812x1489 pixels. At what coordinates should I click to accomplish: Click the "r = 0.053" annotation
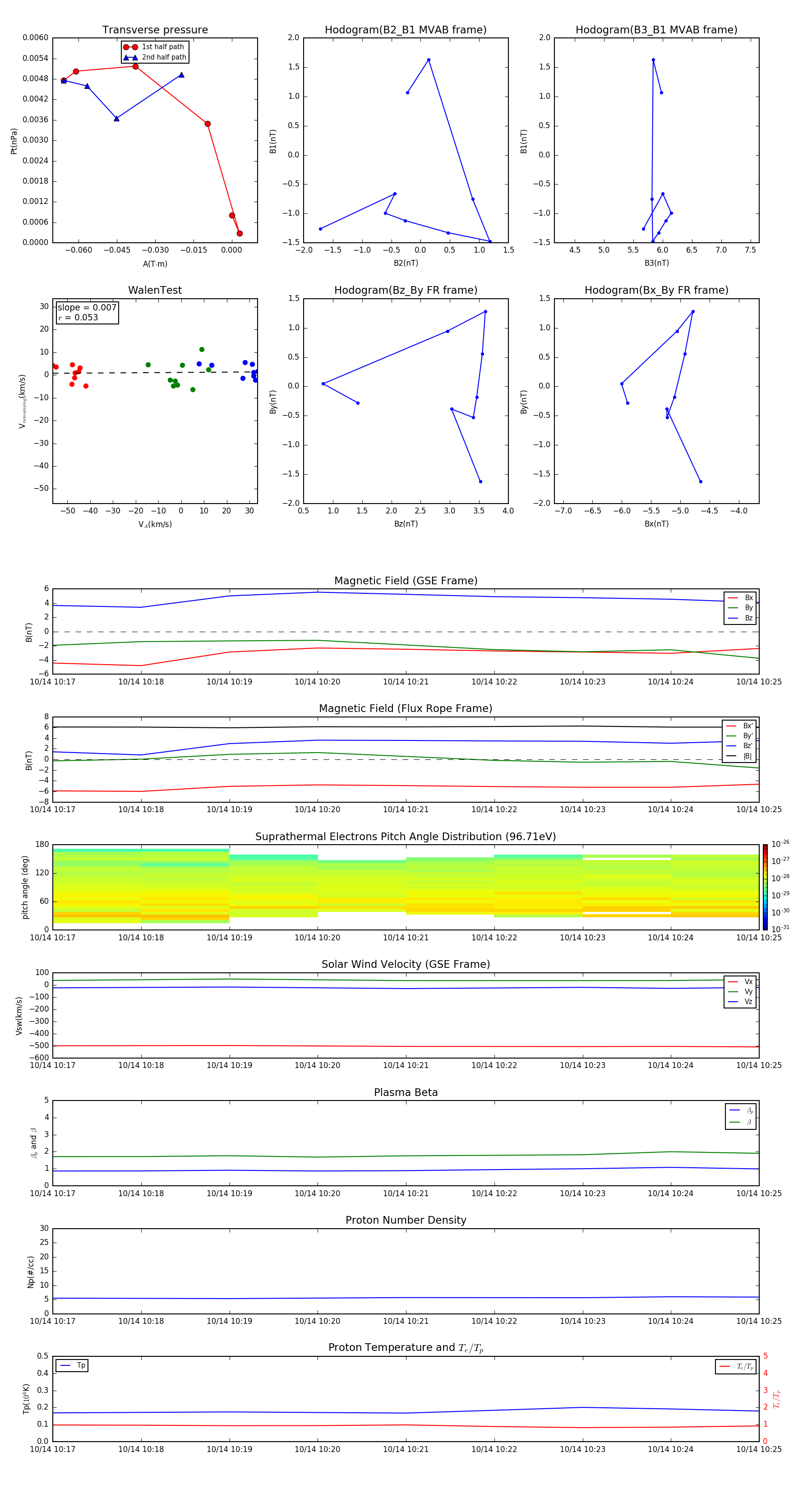78,317
